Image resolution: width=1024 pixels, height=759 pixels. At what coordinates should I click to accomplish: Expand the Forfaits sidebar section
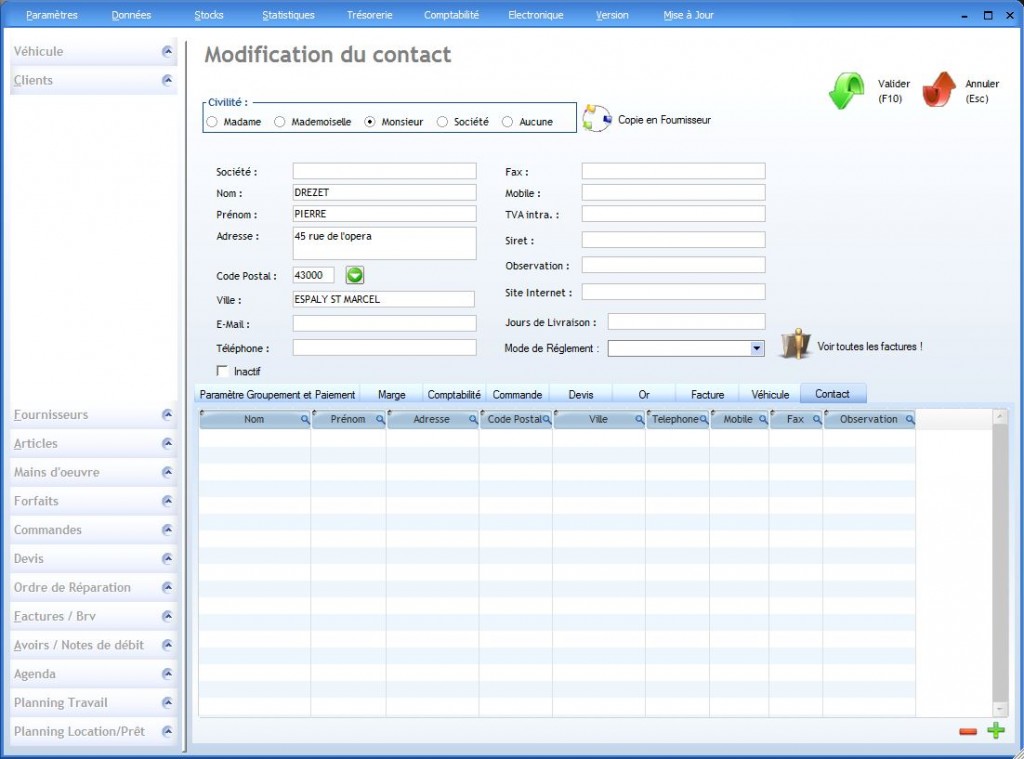(167, 500)
